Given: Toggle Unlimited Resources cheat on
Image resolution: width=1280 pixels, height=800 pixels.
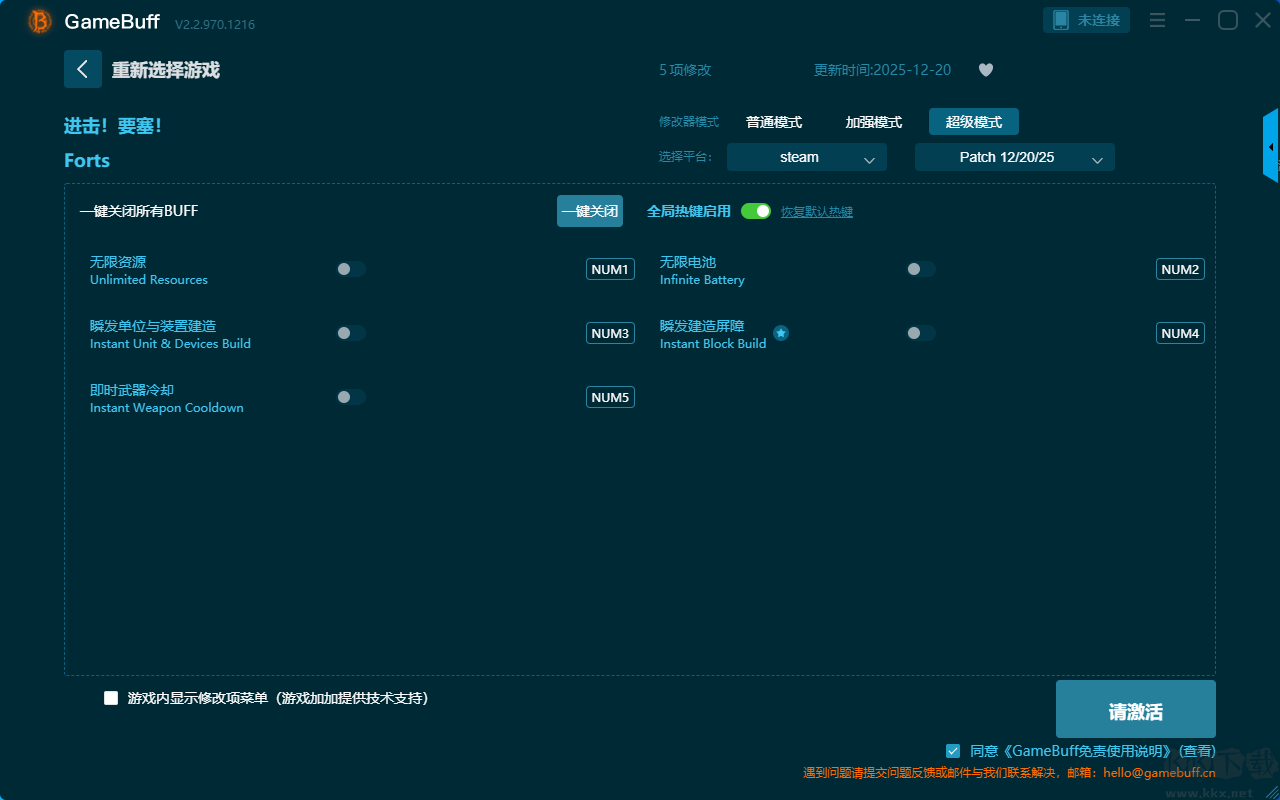Looking at the screenshot, I should [351, 269].
